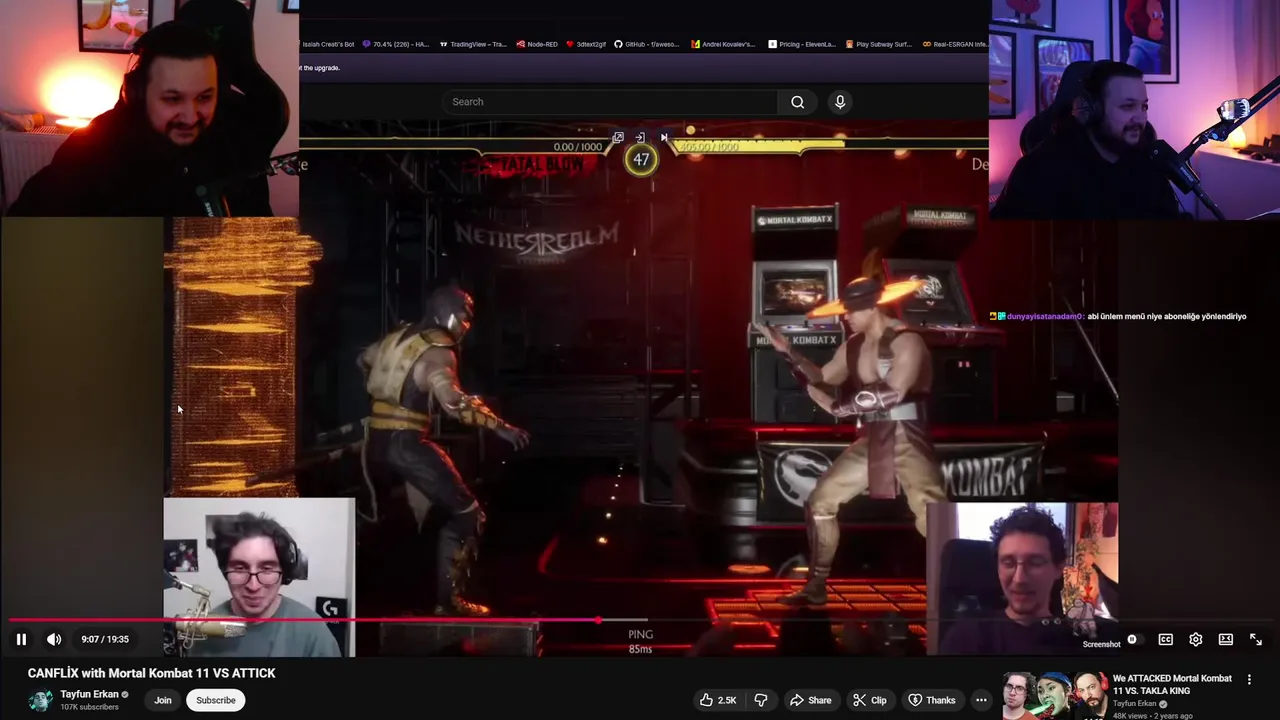Like the video with thumbs up 2.5K

coord(719,700)
